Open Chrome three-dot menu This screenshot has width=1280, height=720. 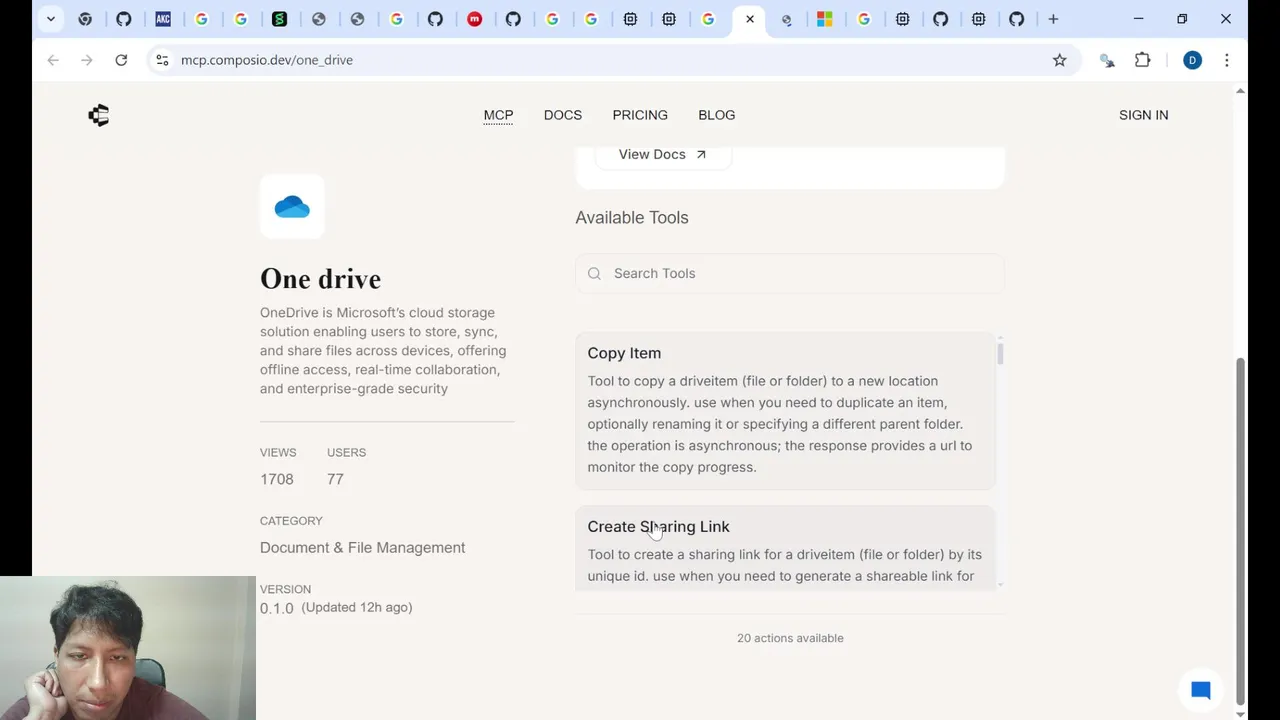[1227, 60]
